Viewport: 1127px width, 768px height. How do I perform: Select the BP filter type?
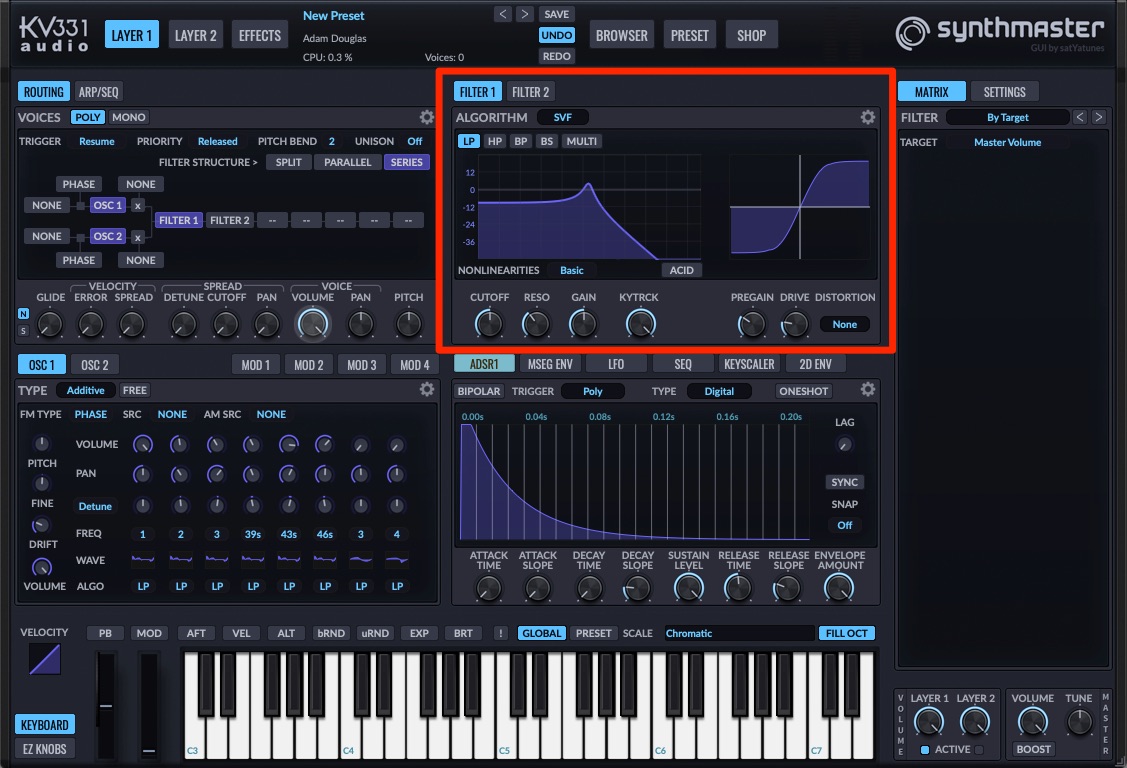[520, 142]
